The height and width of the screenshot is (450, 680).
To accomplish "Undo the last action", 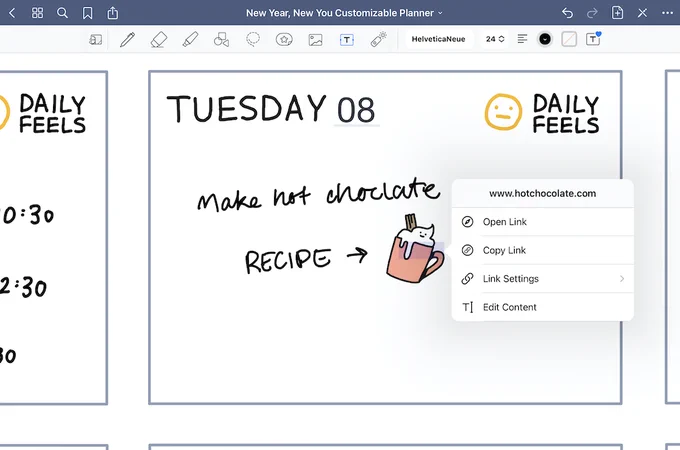I will (x=567, y=13).
